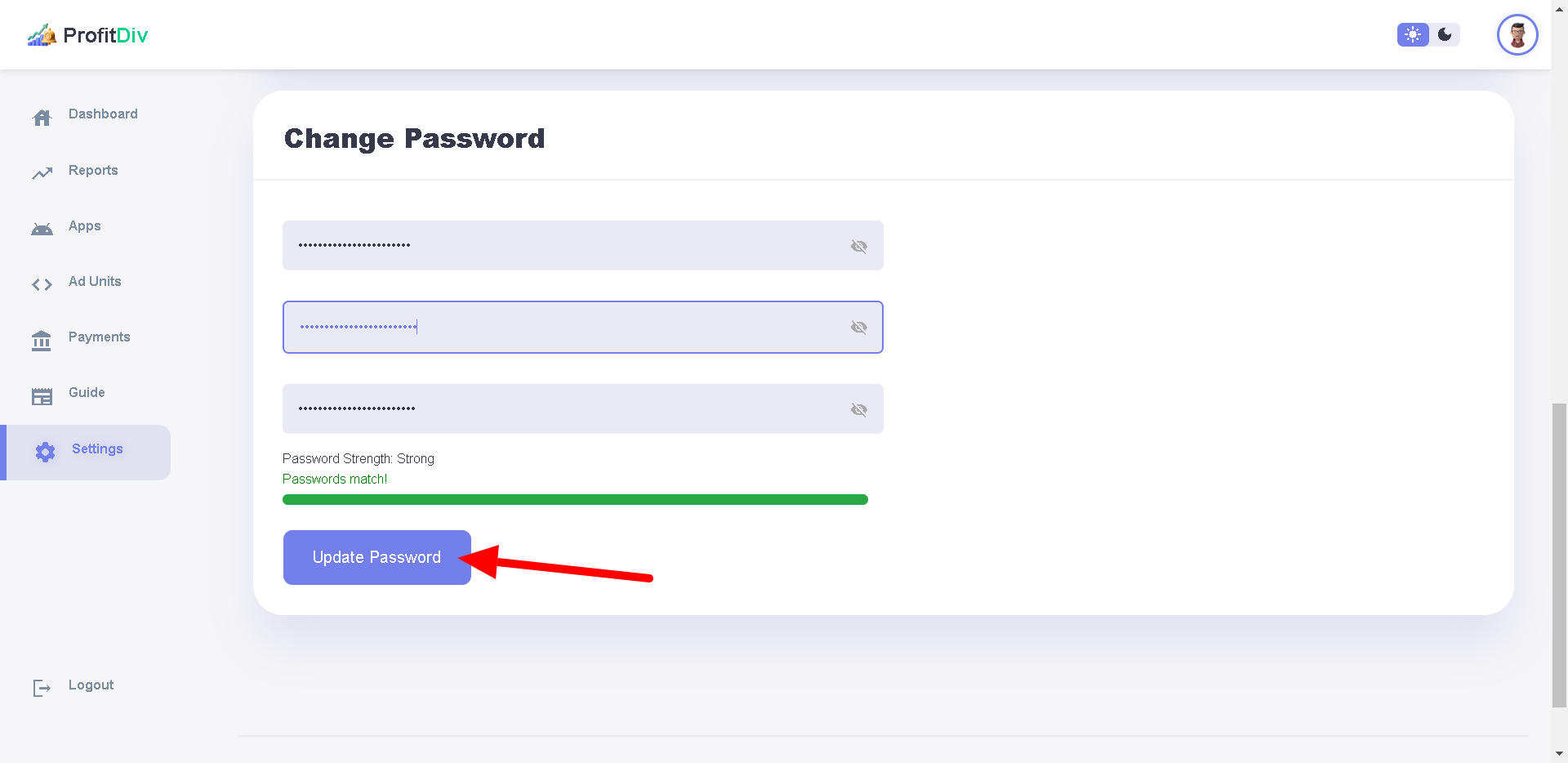Open the Payments menu item
The width and height of the screenshot is (1568, 763).
click(x=99, y=337)
